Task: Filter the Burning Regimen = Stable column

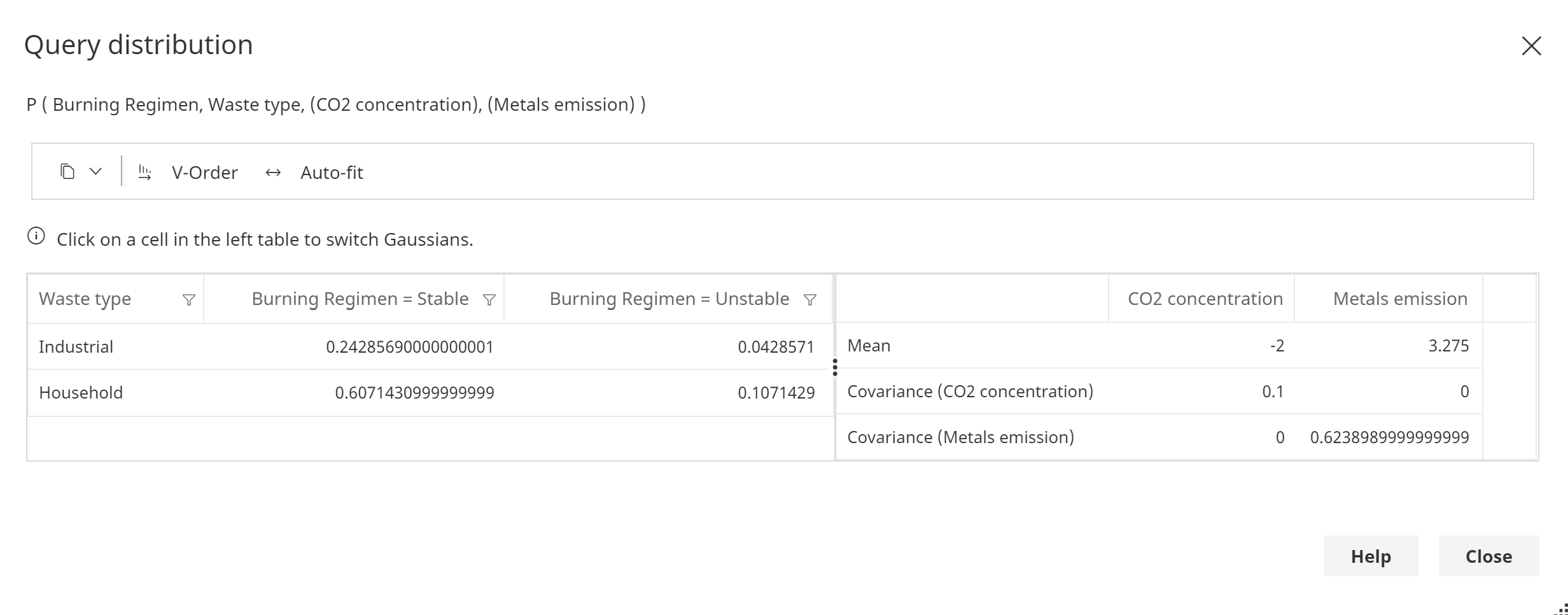Action: point(489,300)
